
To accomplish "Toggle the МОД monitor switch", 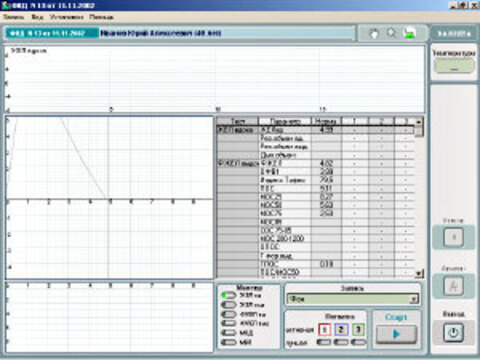I will coord(228,333).
